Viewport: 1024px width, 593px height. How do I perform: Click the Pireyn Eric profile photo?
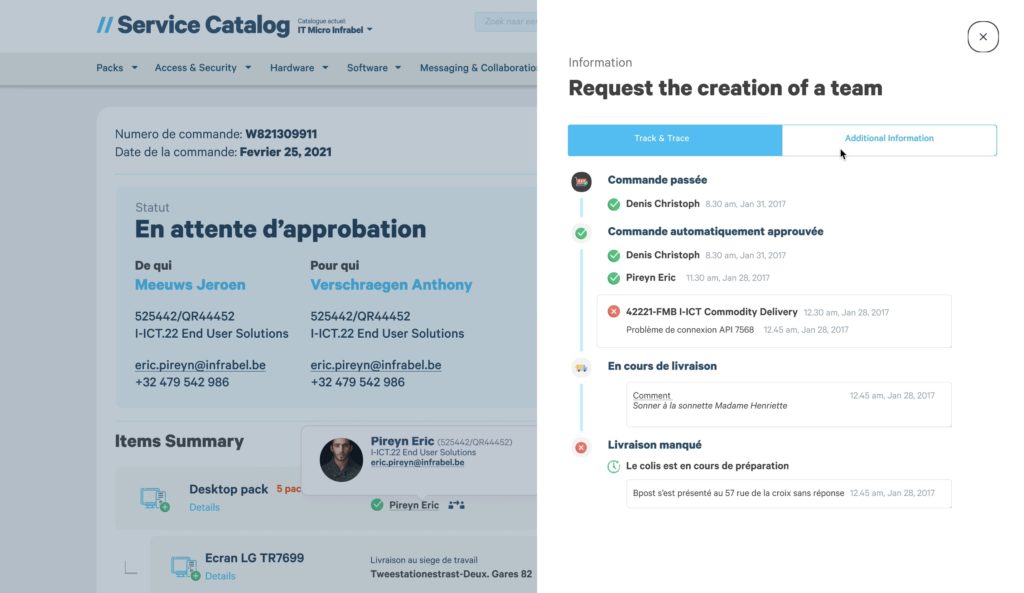coord(341,460)
